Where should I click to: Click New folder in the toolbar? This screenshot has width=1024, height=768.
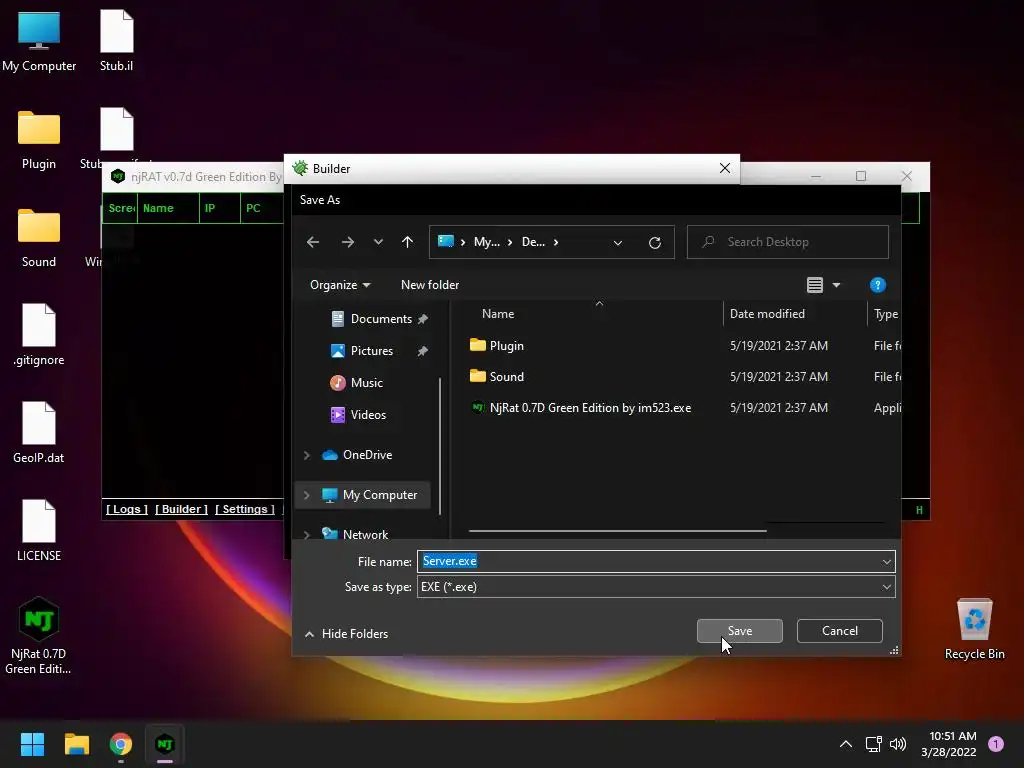click(430, 285)
